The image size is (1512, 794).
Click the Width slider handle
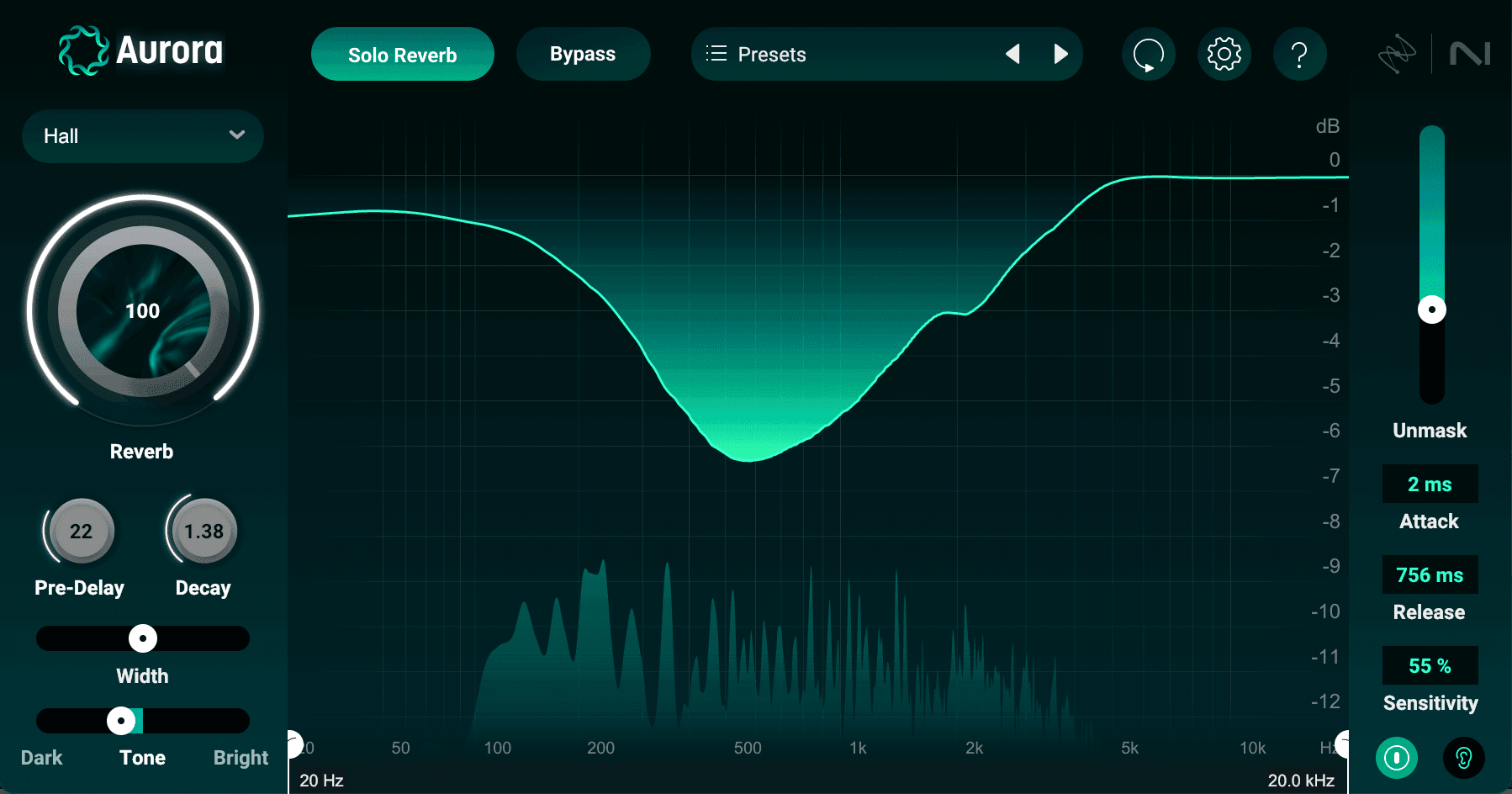[x=143, y=638]
